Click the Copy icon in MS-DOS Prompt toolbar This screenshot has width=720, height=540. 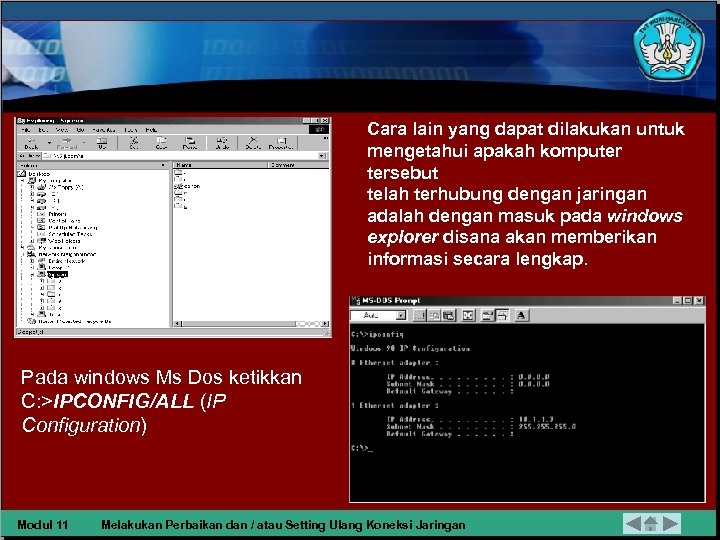(x=434, y=315)
